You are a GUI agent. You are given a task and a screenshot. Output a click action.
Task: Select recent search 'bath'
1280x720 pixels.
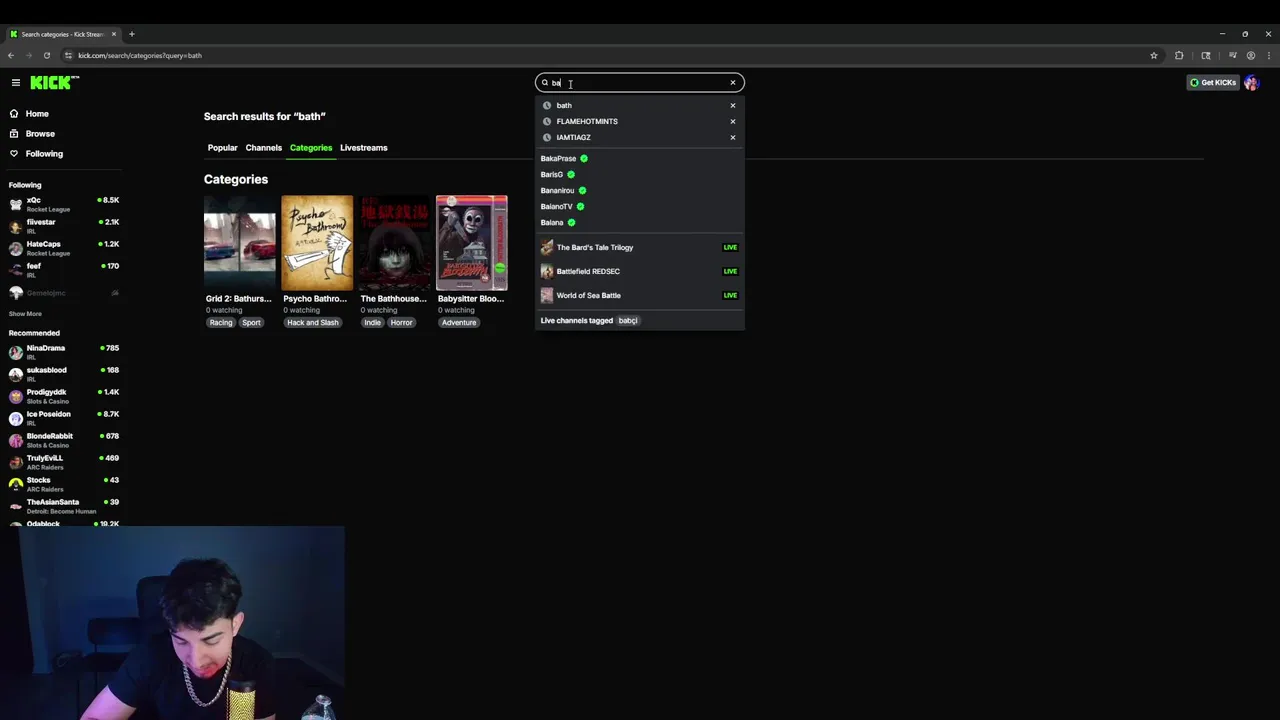(640, 105)
